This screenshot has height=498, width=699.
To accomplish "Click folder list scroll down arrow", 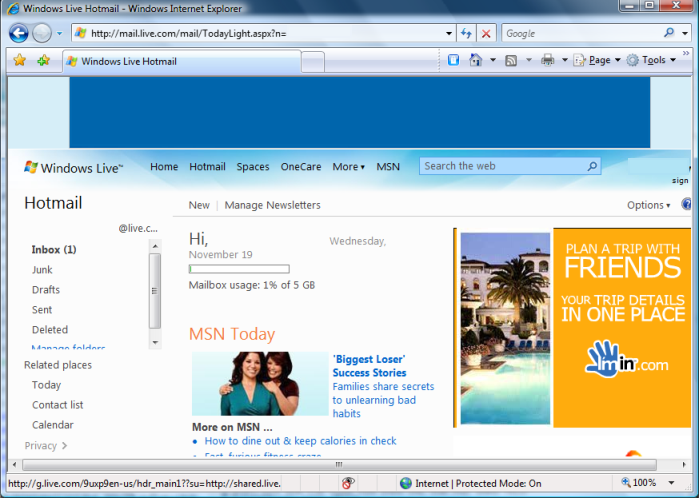I will [x=155, y=342].
